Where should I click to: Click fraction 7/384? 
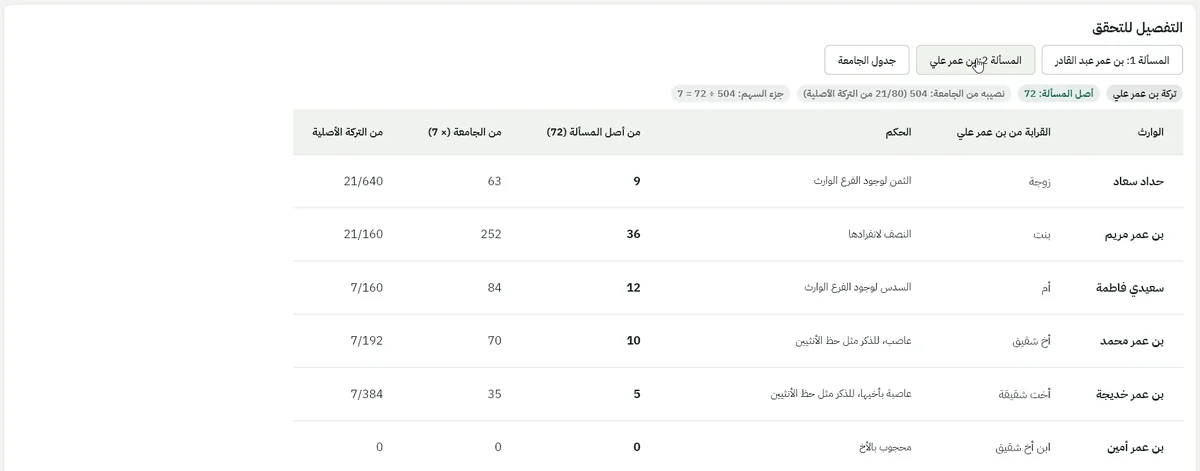pyautogui.click(x=366, y=394)
